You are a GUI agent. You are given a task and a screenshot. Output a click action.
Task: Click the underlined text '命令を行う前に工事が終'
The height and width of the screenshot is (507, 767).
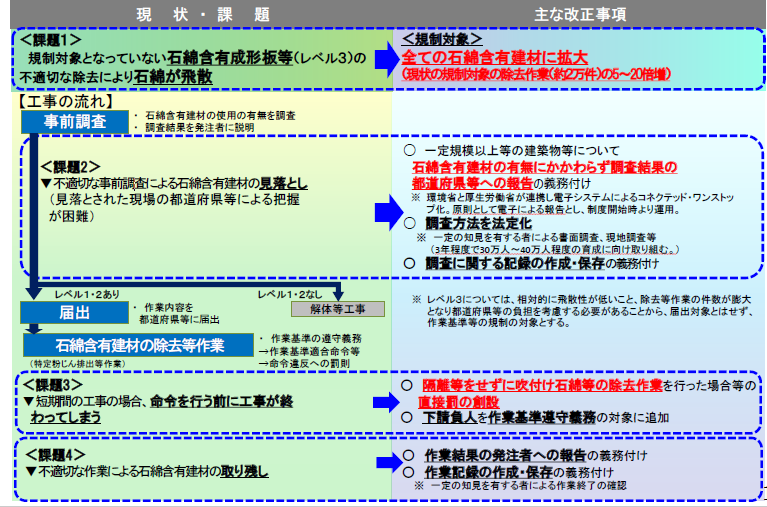[x=222, y=401]
